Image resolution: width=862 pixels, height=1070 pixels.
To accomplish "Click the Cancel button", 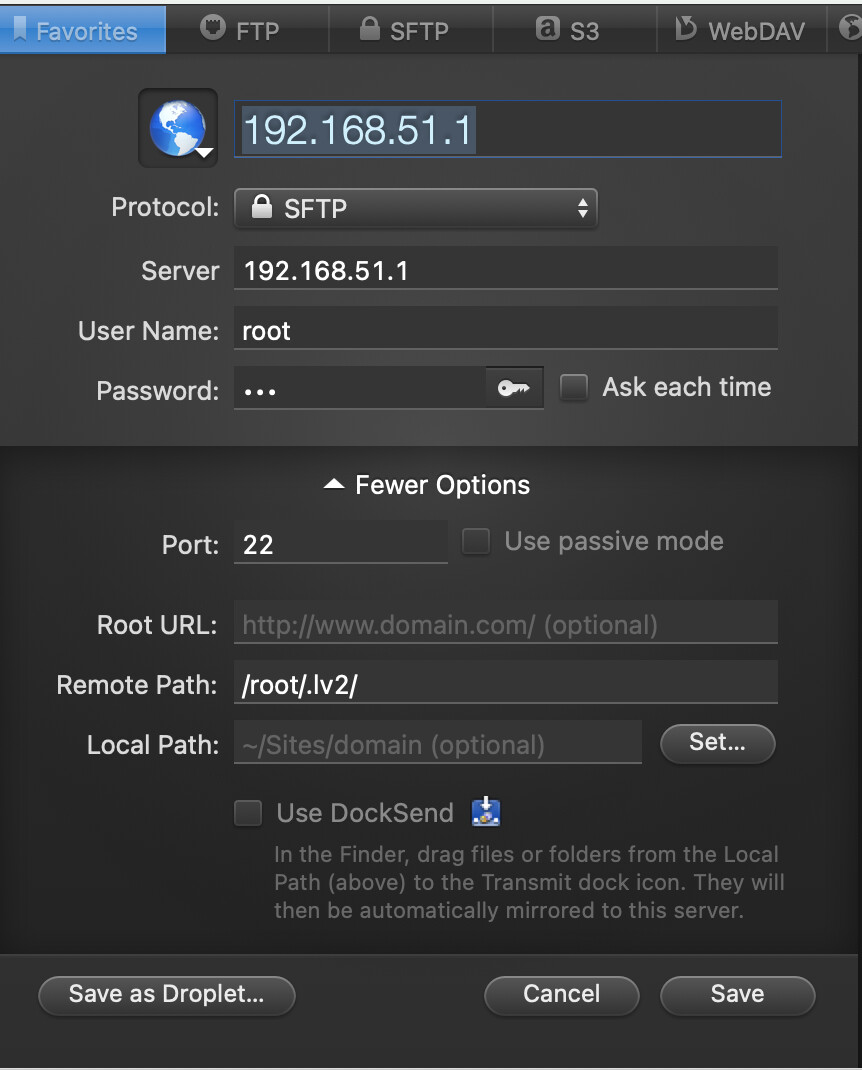I will (x=561, y=994).
